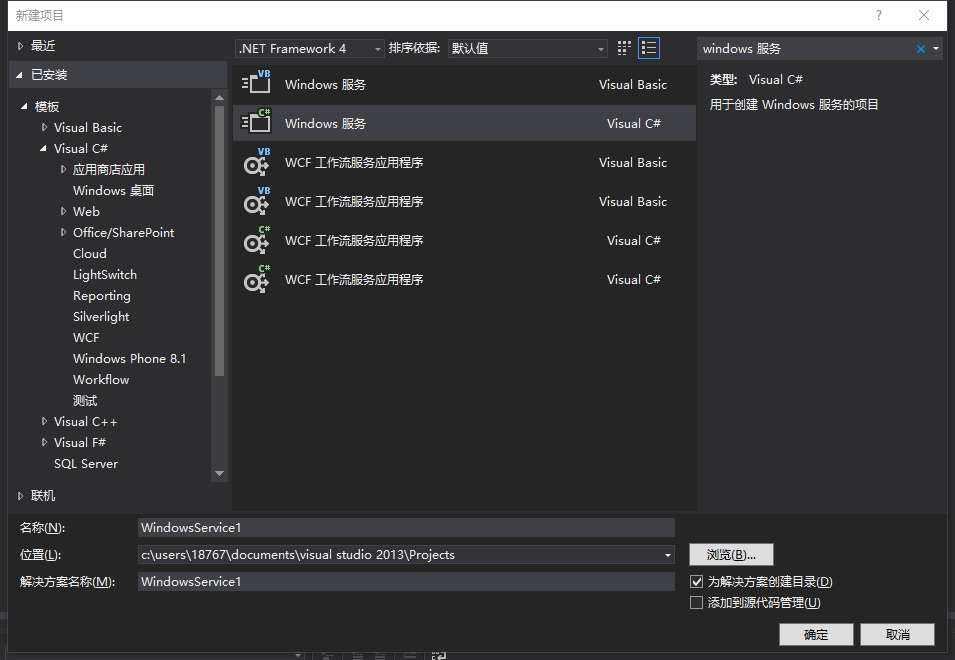
Task: Open the .NET Framework 4 version dropdown
Action: (309, 49)
